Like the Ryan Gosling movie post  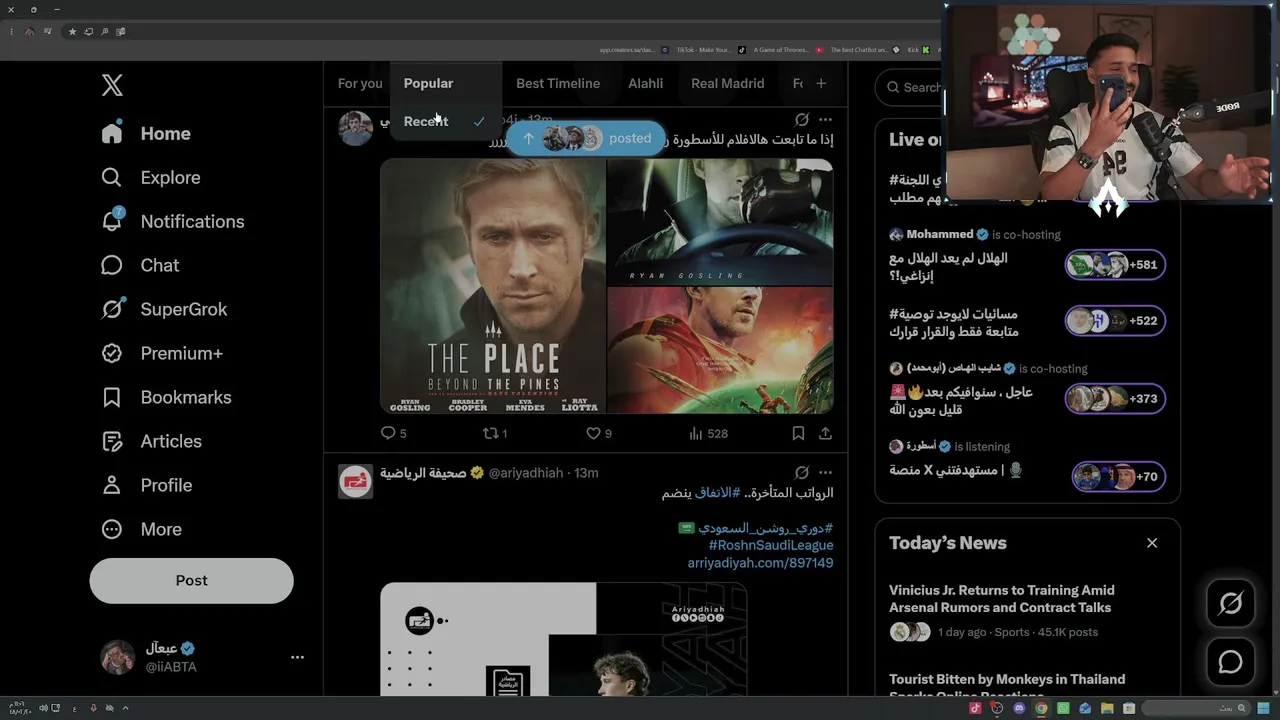tap(593, 433)
